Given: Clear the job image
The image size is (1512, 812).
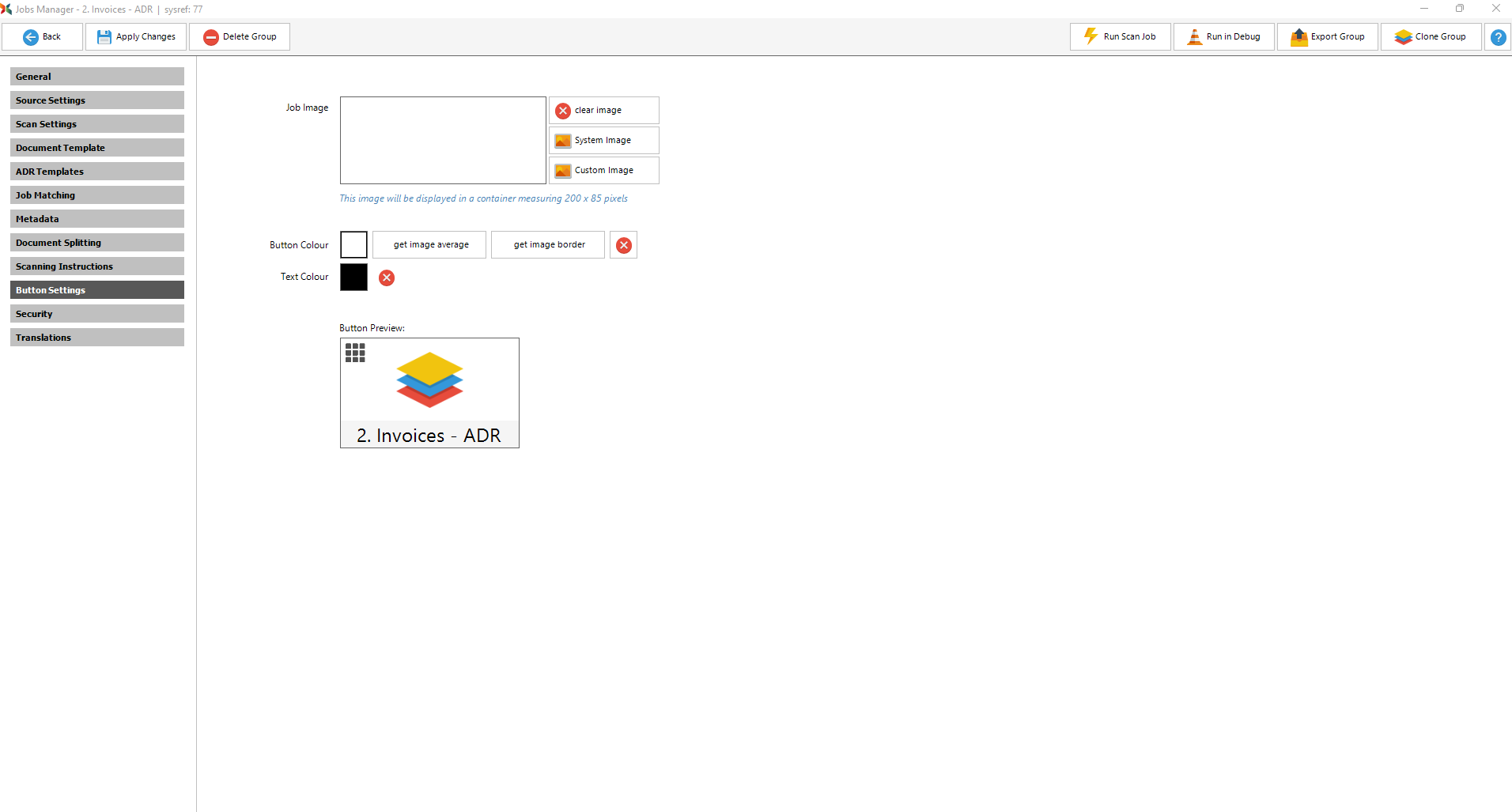Looking at the screenshot, I should [603, 111].
